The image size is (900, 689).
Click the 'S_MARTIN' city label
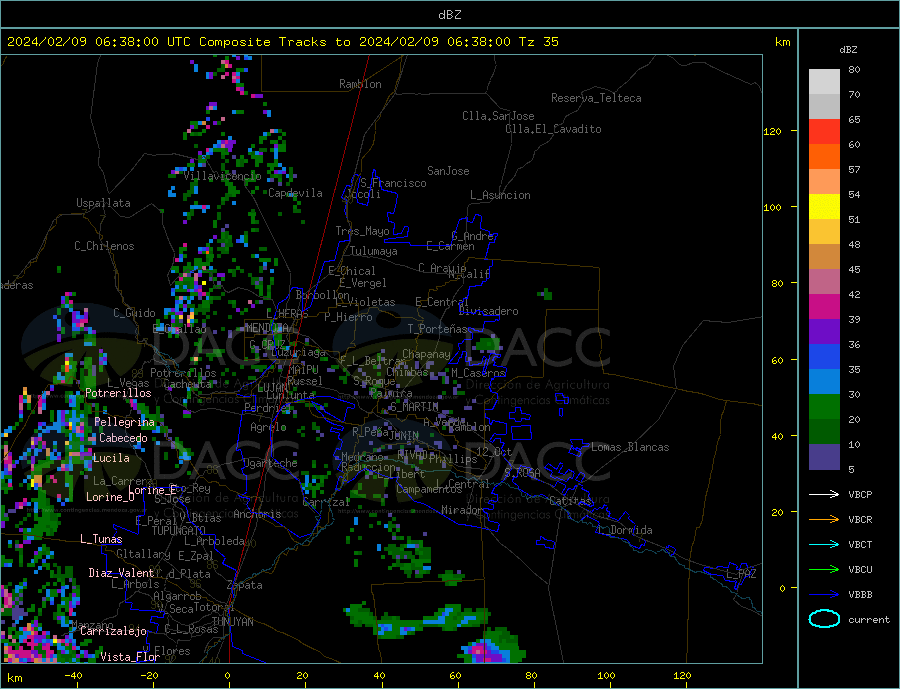tap(414, 407)
